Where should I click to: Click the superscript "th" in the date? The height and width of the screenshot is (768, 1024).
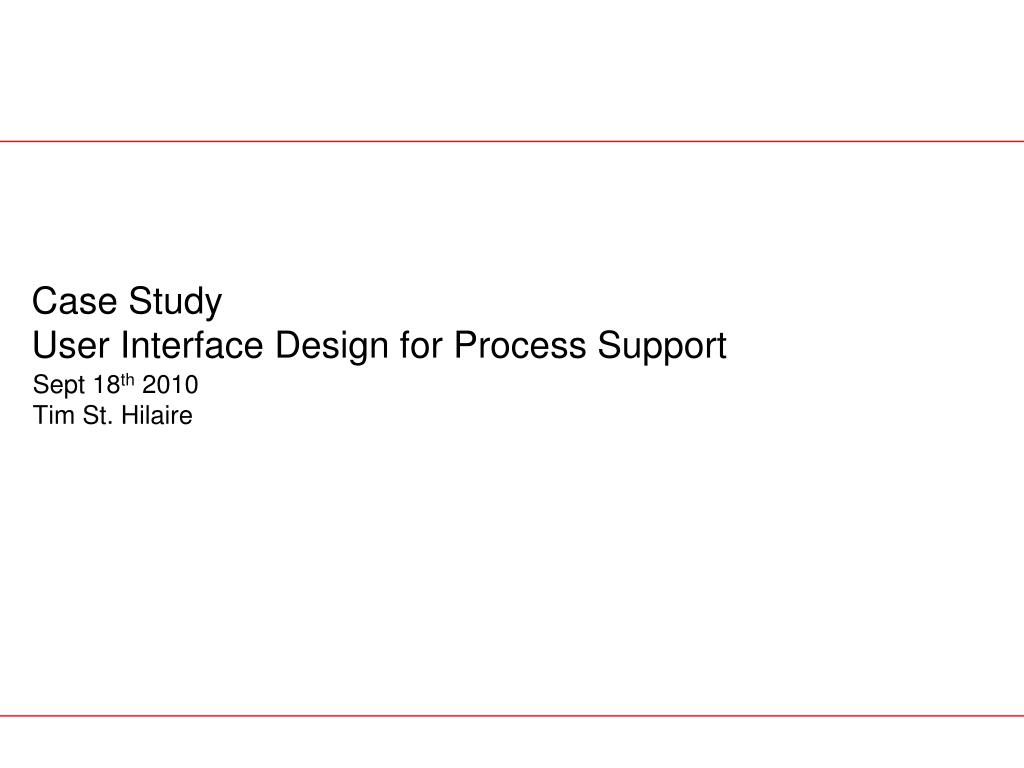tap(127, 380)
